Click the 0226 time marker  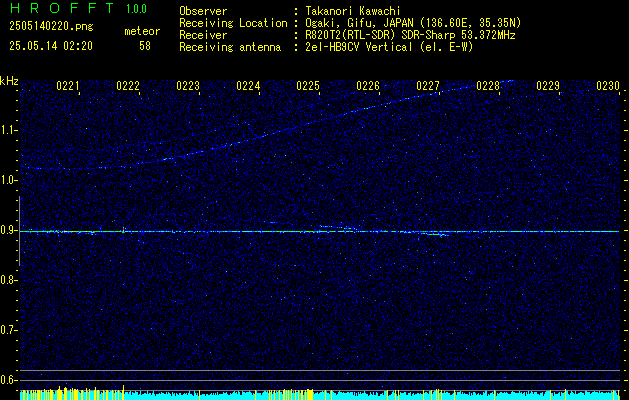tap(368, 86)
